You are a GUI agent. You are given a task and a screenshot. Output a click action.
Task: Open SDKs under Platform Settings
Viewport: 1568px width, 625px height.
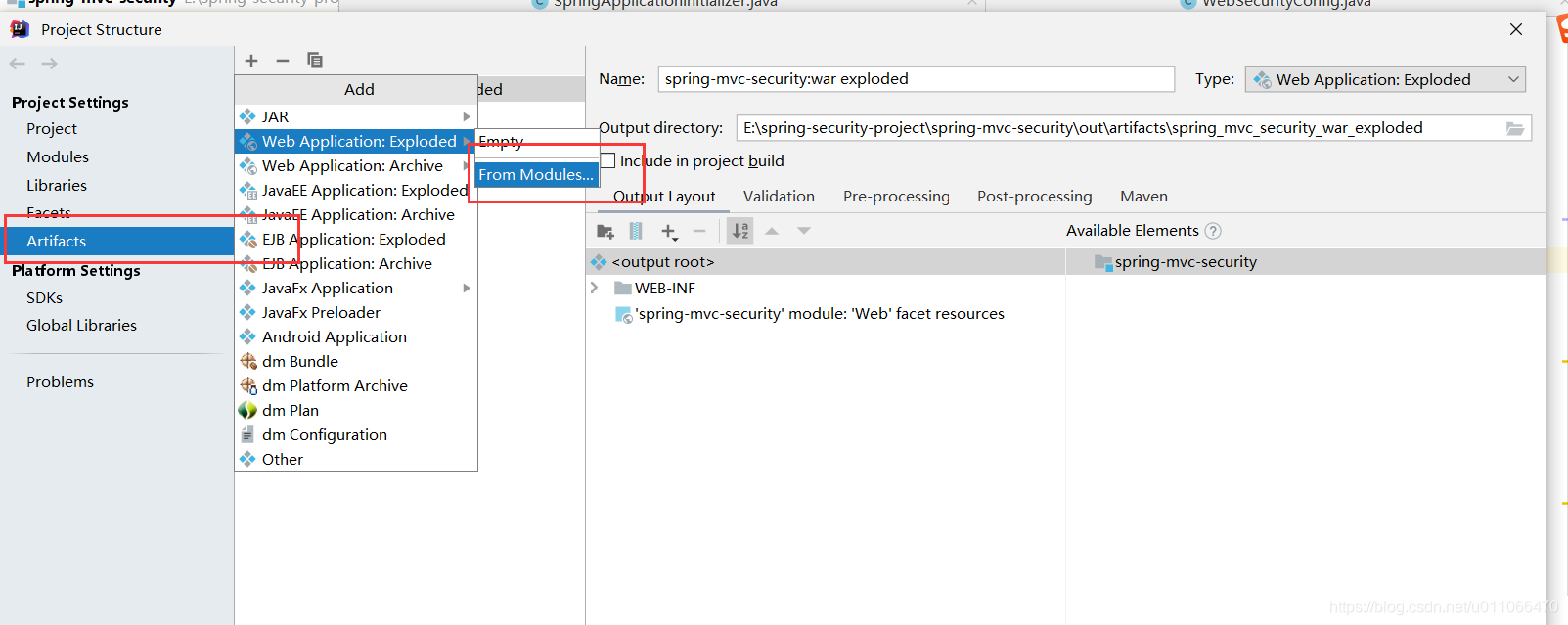[x=44, y=297]
